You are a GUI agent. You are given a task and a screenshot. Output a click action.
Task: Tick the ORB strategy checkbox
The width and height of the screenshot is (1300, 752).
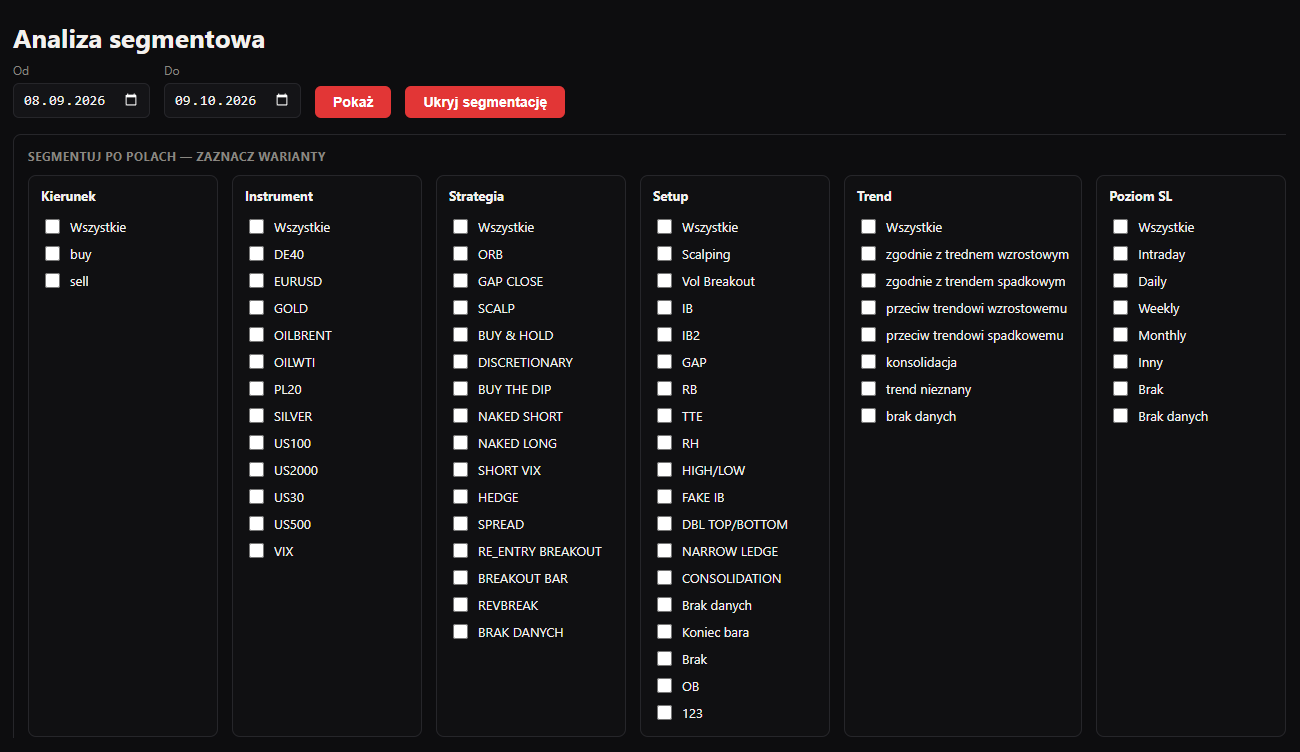tap(461, 254)
